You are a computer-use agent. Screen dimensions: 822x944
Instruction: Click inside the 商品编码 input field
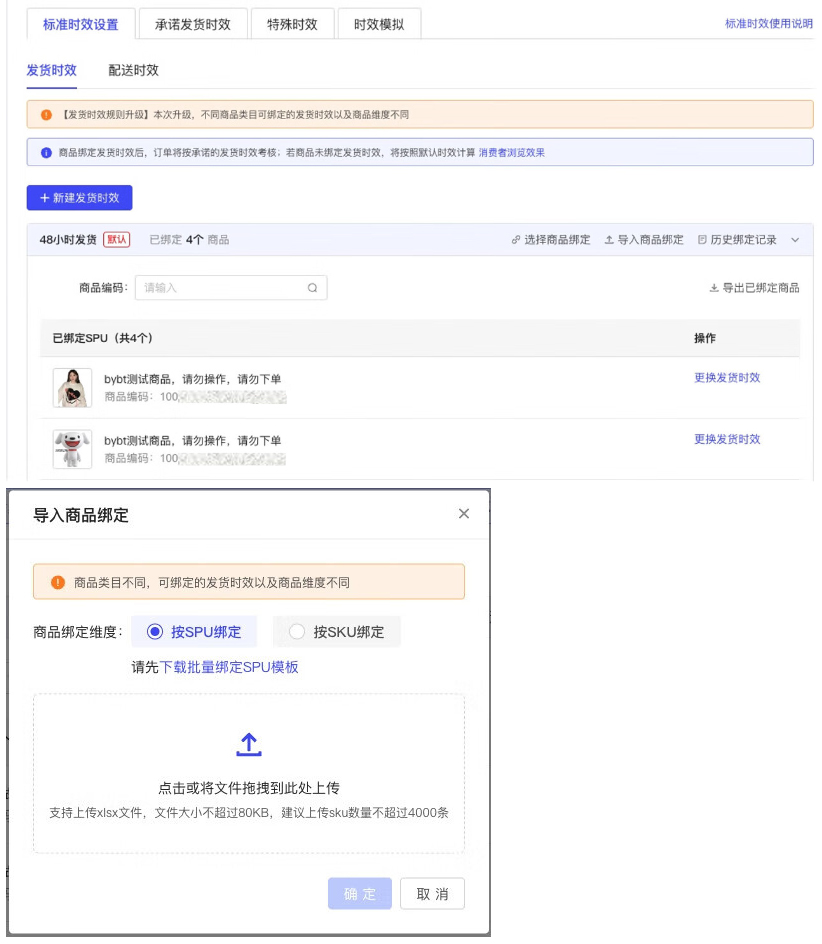click(220, 287)
